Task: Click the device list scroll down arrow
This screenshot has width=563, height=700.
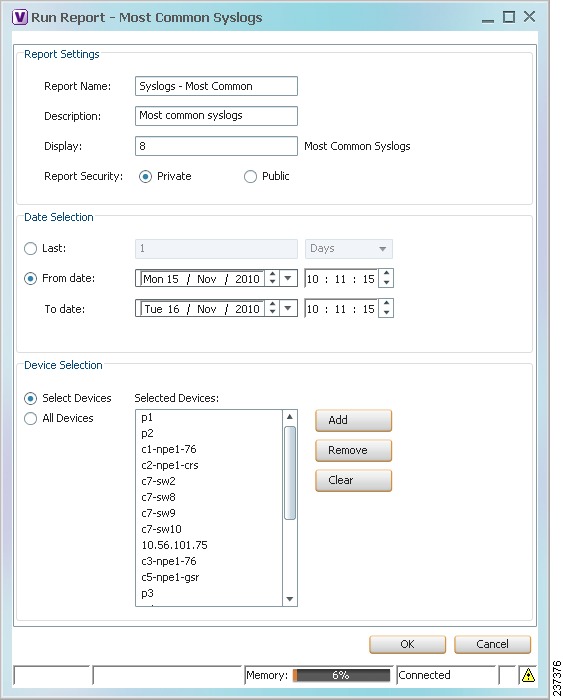Action: (290, 599)
